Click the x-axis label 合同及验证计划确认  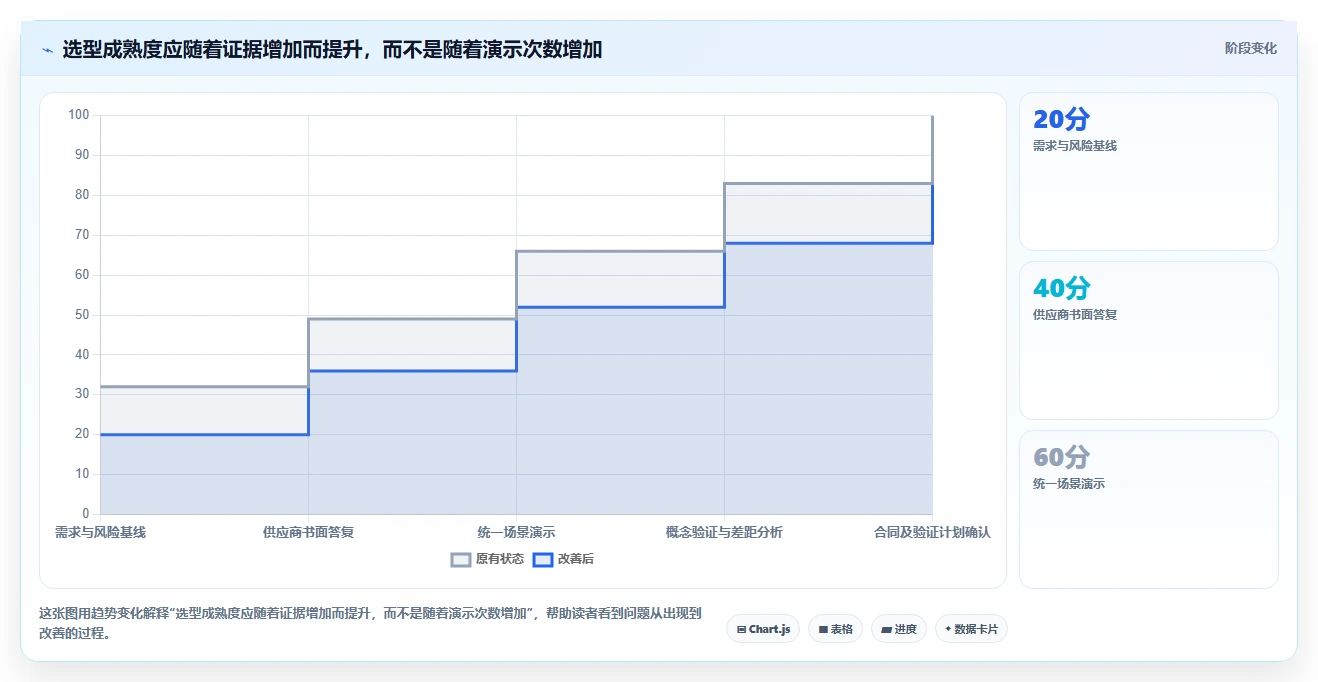click(x=932, y=532)
